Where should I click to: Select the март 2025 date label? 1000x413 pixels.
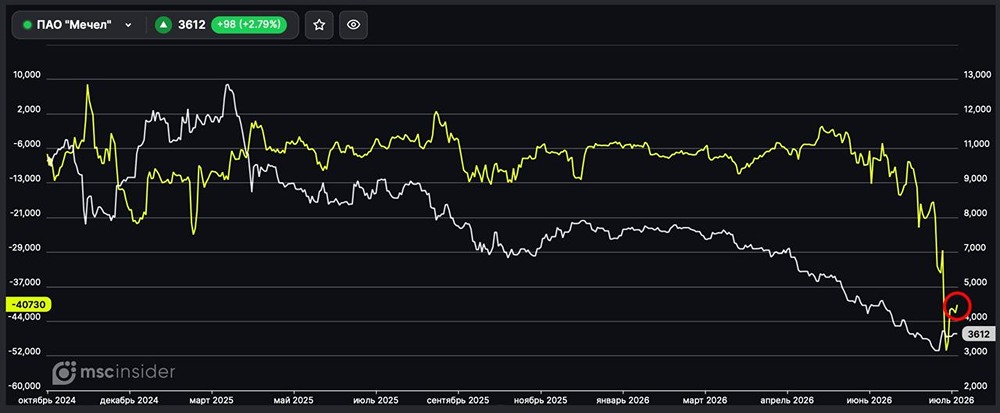click(x=210, y=400)
